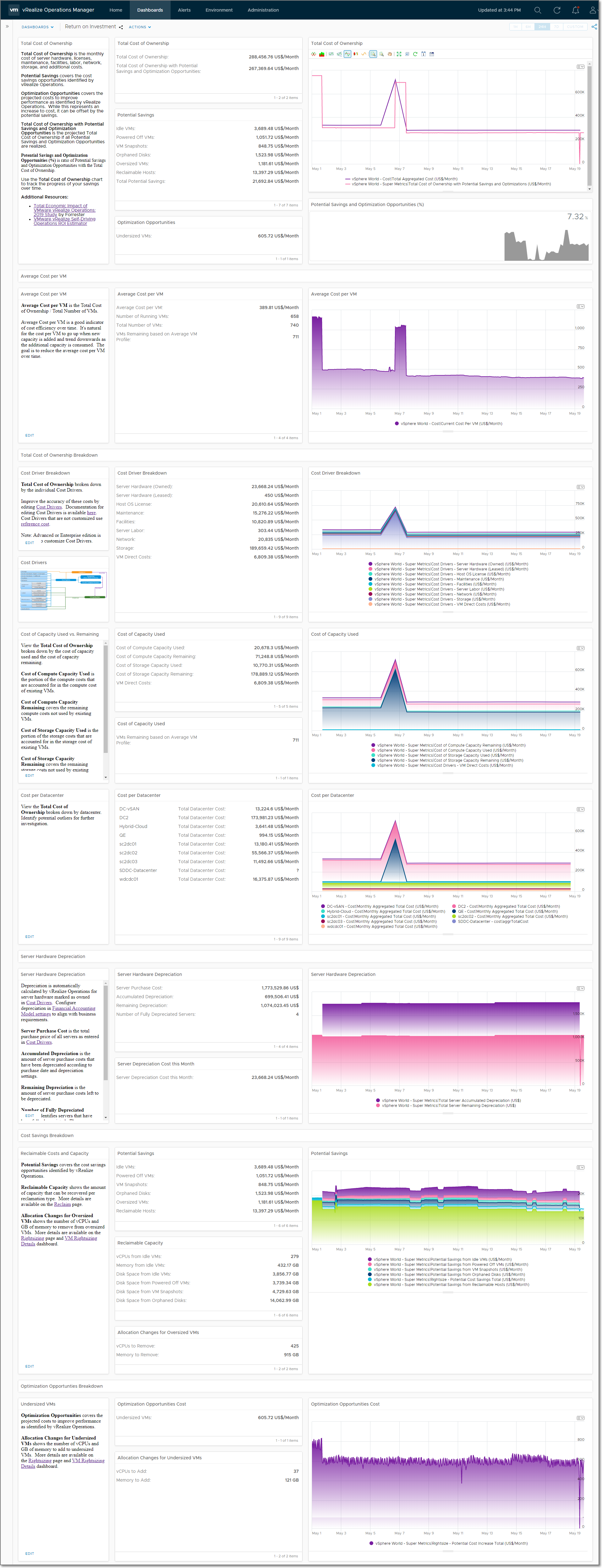This screenshot has height=1568, width=602.
Task: Click remove all icon in chart toolbar
Action: (x=407, y=54)
